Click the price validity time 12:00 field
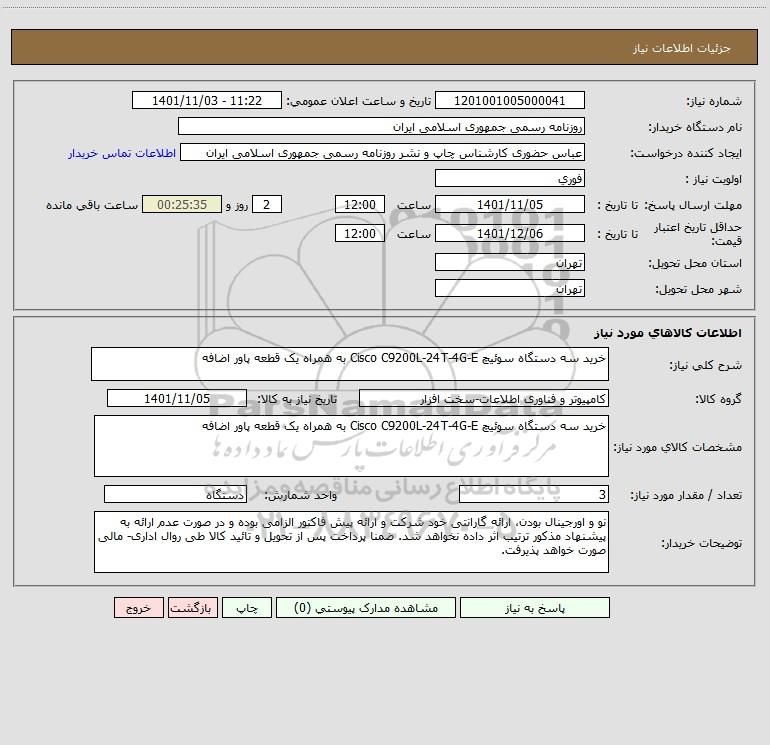This screenshot has height=745, width=770. tap(360, 233)
